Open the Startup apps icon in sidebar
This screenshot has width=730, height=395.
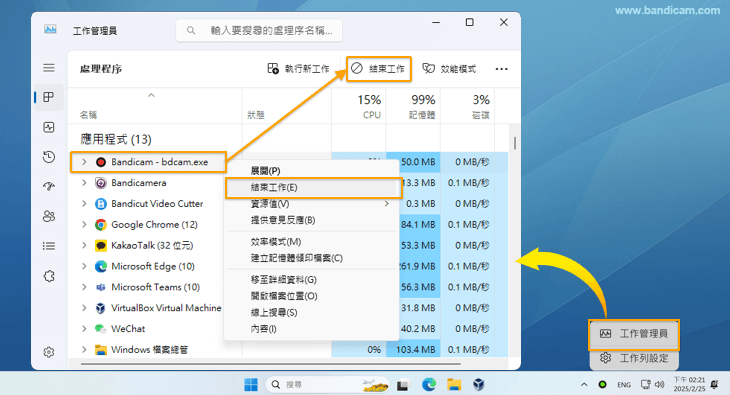click(x=49, y=186)
